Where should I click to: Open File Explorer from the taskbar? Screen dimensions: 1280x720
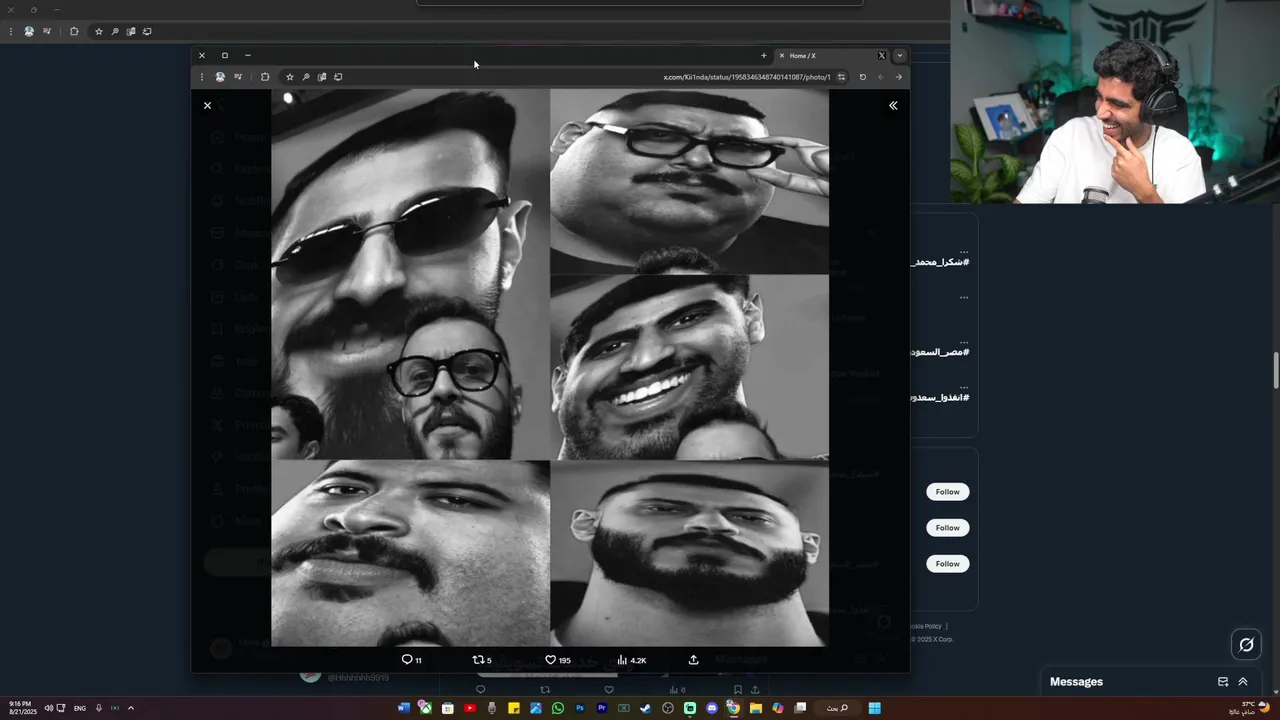(x=756, y=708)
